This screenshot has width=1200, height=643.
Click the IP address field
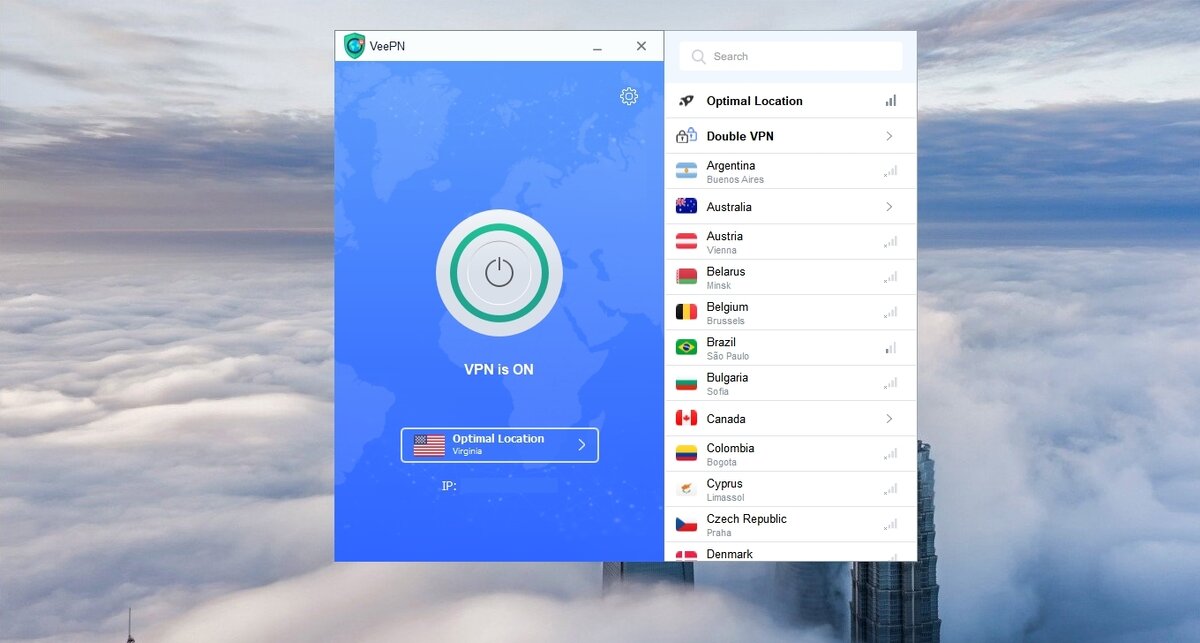(x=509, y=485)
